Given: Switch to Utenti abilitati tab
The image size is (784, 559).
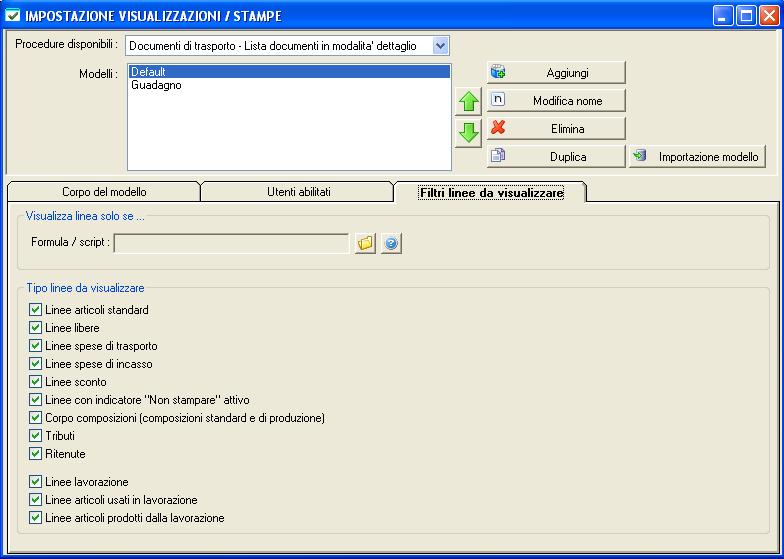Looking at the screenshot, I should click(x=298, y=192).
